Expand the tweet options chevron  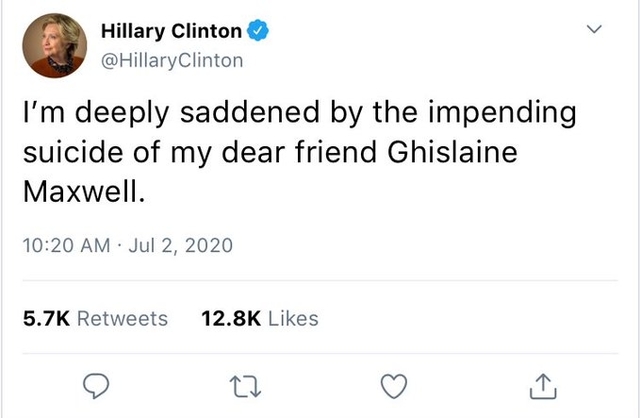(594, 33)
